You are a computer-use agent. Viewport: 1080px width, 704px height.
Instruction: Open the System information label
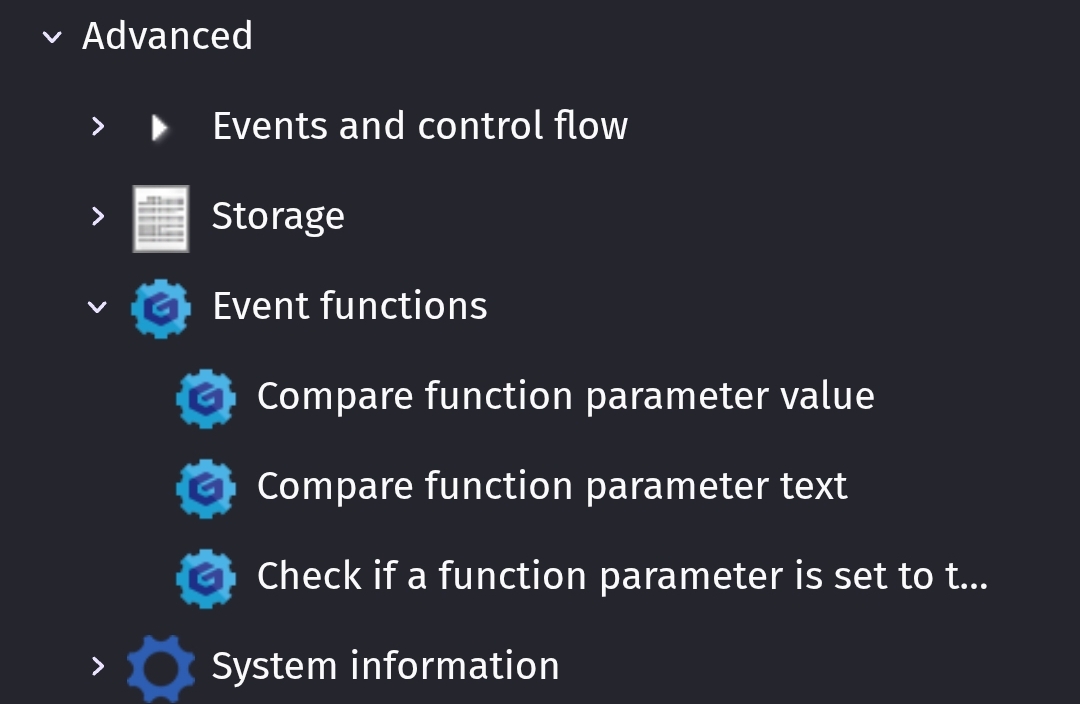coord(386,665)
